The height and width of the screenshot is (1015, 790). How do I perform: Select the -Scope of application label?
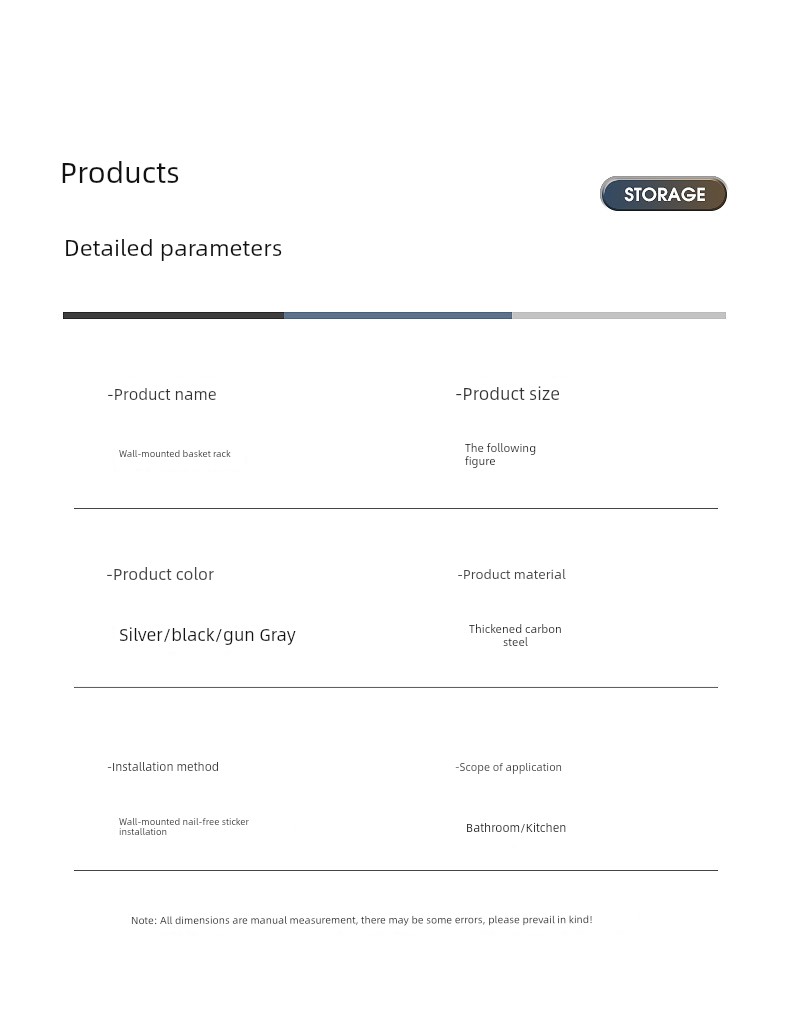click(508, 767)
